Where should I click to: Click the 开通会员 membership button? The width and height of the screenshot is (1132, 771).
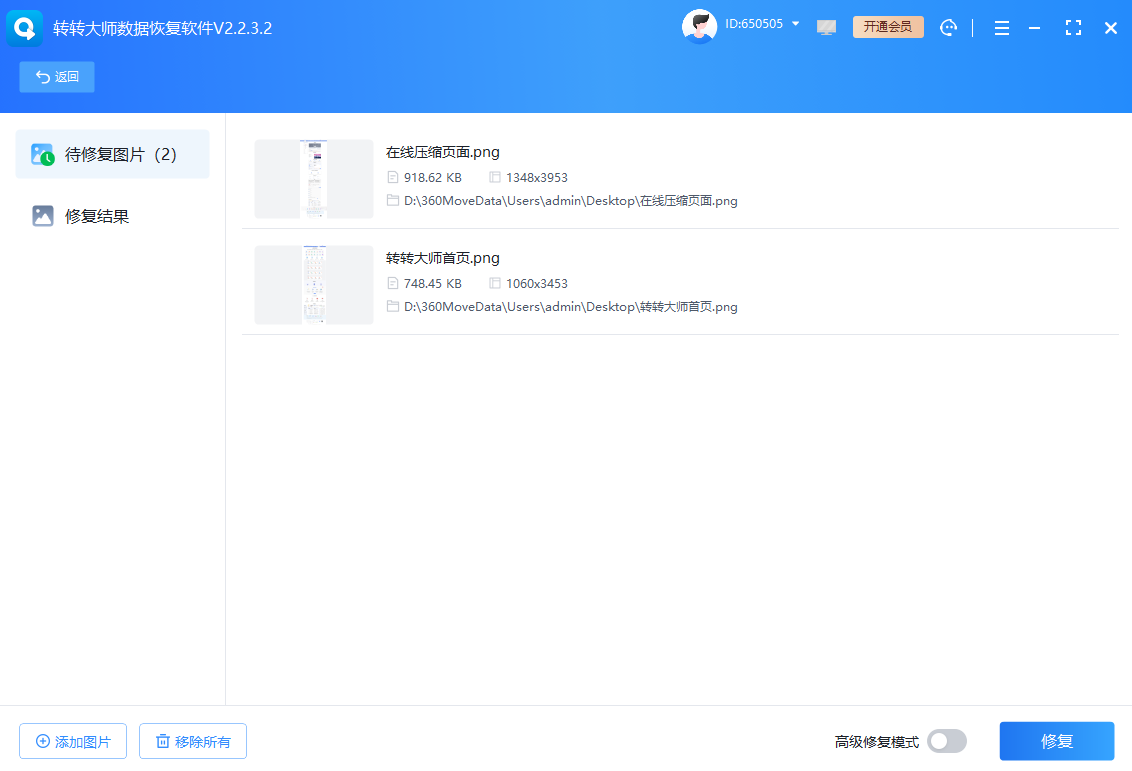(888, 27)
